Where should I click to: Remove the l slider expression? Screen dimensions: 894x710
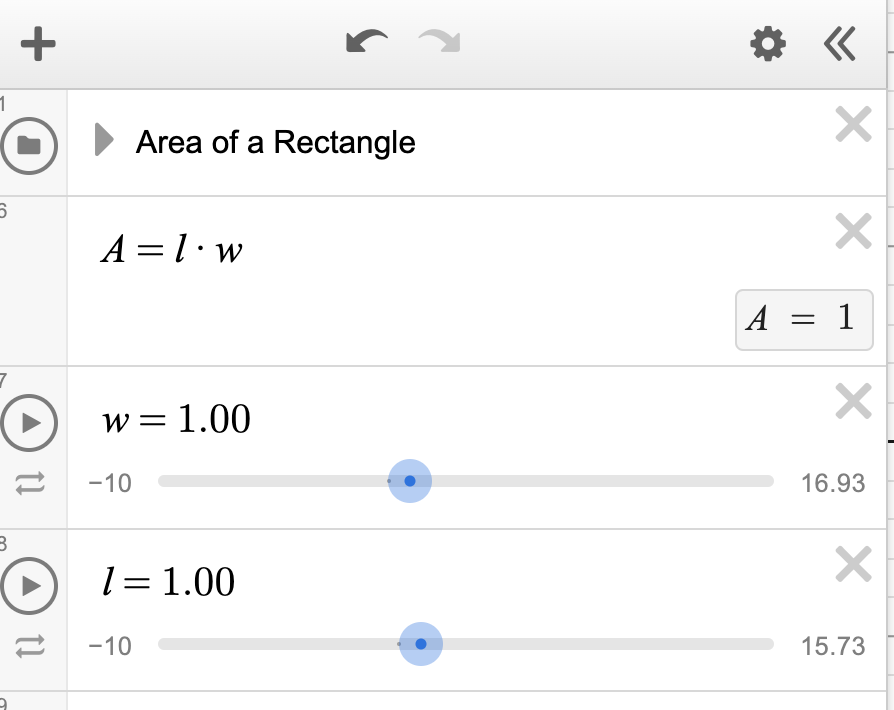click(x=853, y=565)
